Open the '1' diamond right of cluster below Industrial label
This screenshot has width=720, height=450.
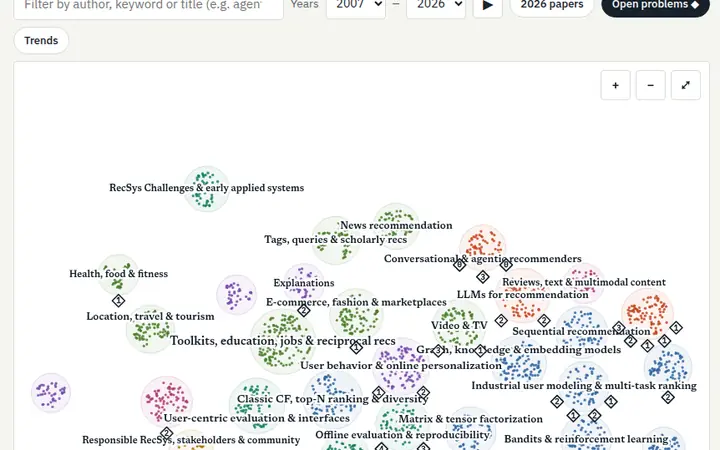pyautogui.click(x=611, y=402)
